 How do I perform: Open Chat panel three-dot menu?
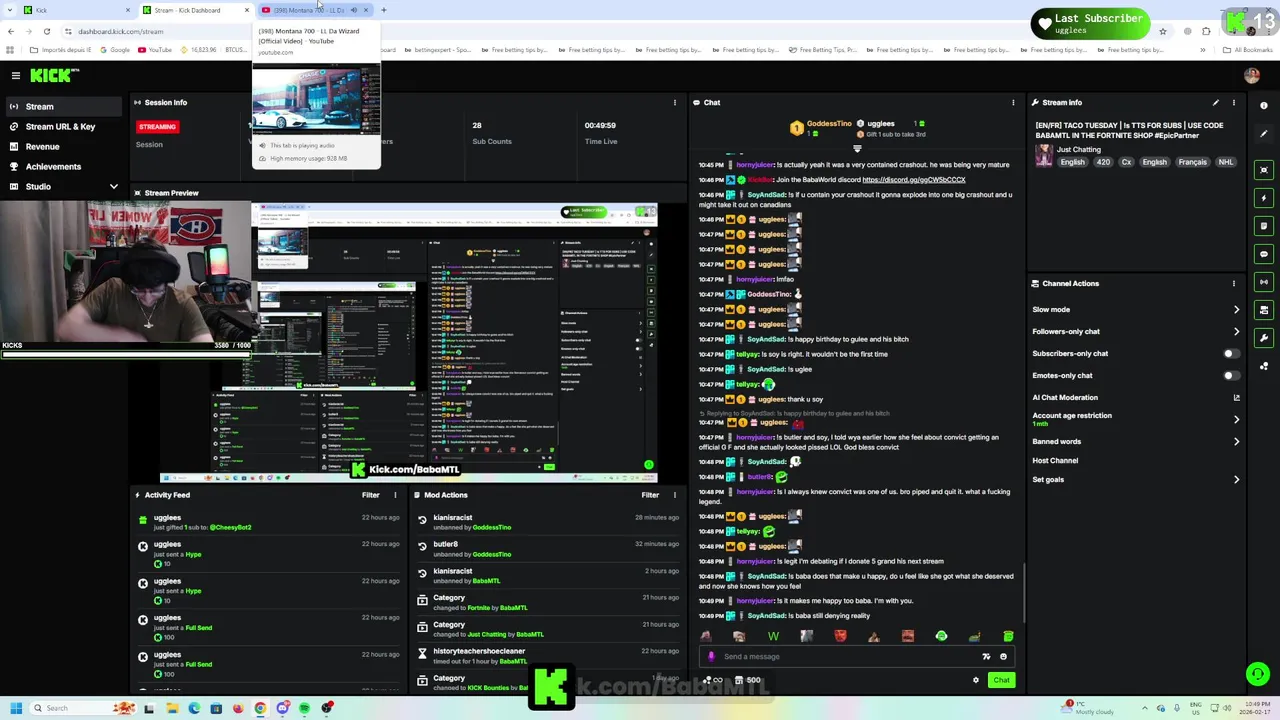pyautogui.click(x=1013, y=102)
